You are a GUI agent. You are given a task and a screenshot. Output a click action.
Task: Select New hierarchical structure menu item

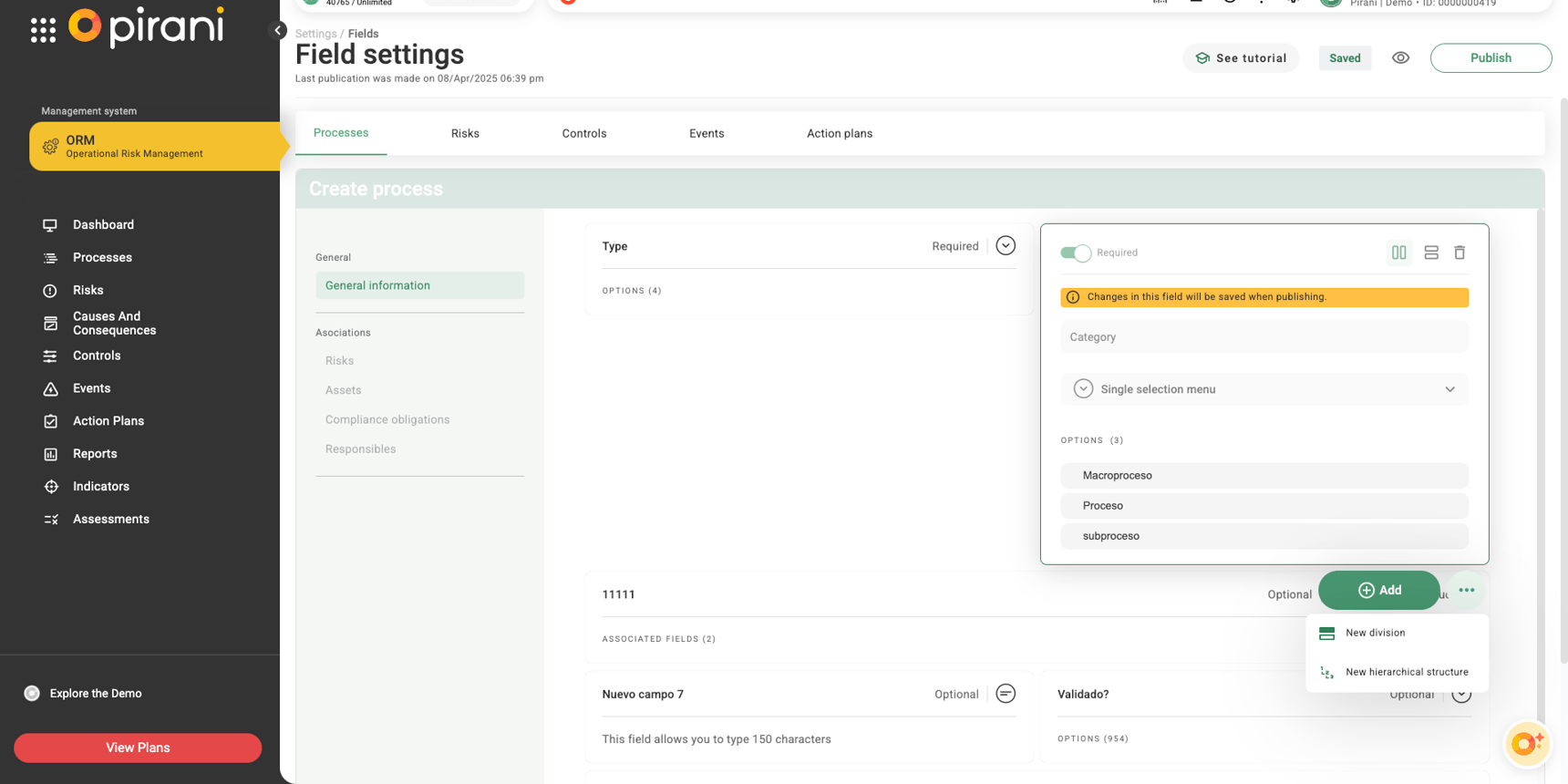1406,672
